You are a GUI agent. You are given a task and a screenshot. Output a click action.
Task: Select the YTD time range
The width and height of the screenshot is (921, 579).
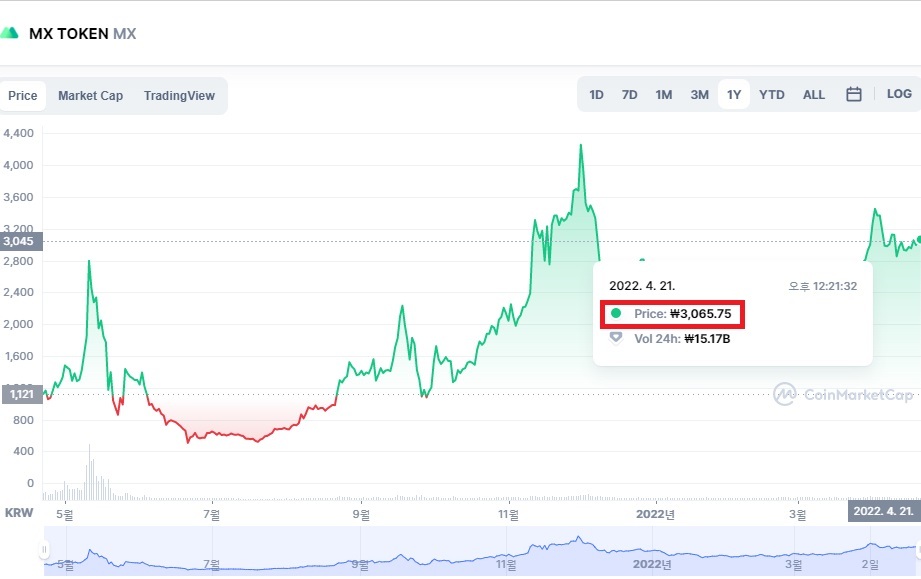click(x=771, y=95)
